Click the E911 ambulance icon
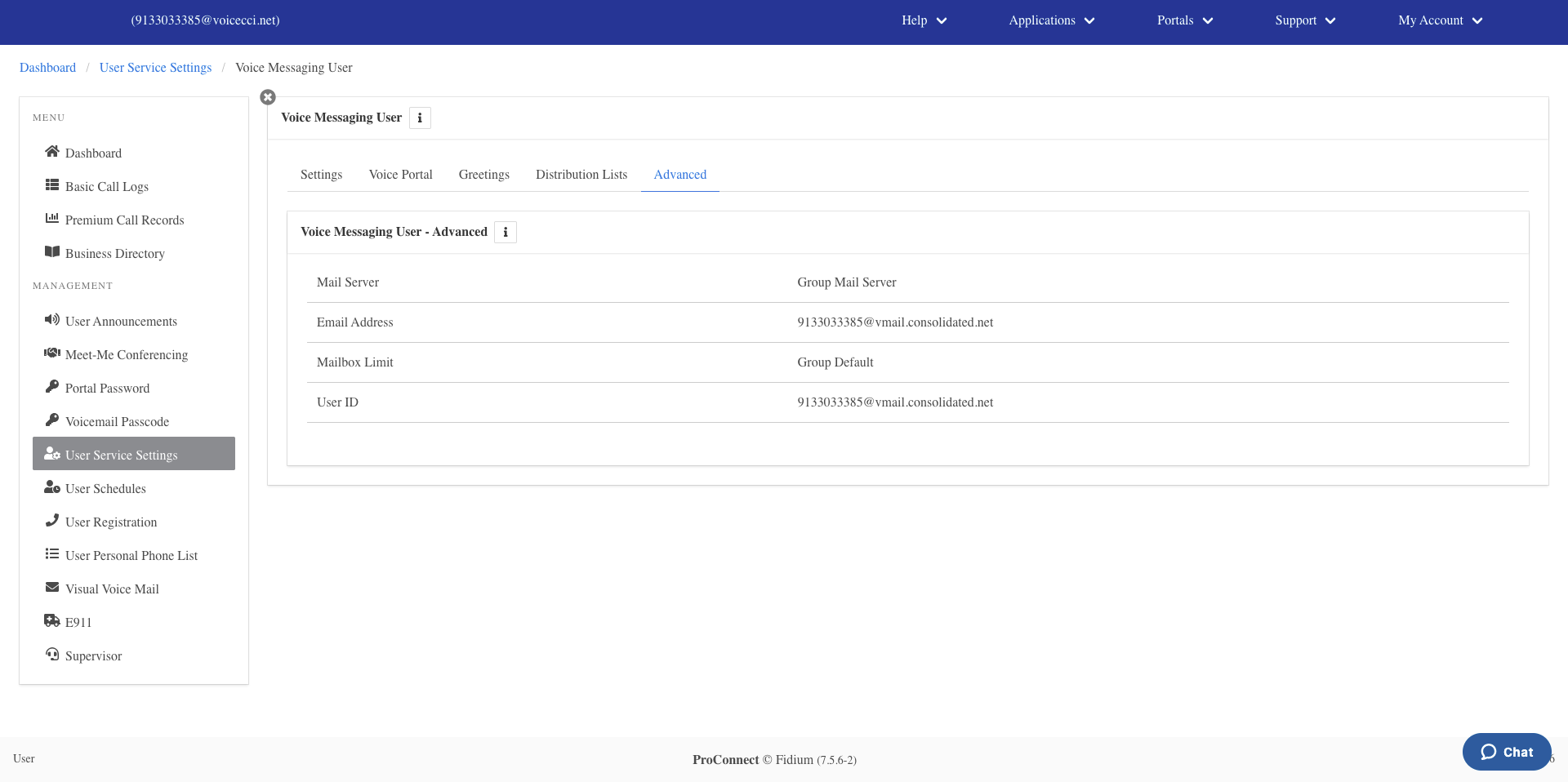 (x=52, y=621)
